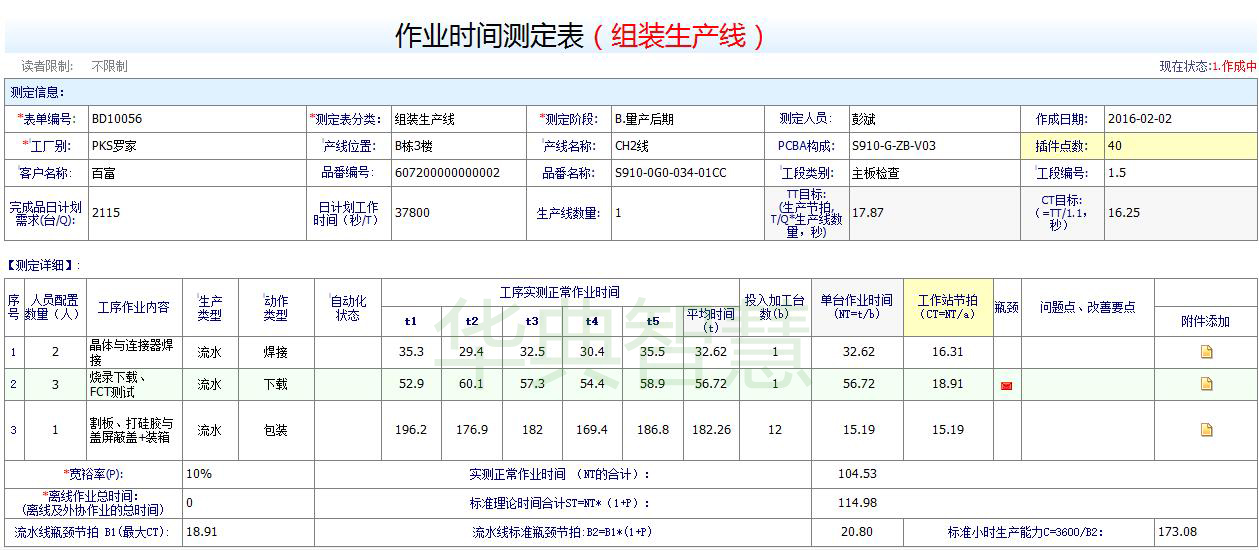Click the 插件点数 field showing 40

[1180, 146]
